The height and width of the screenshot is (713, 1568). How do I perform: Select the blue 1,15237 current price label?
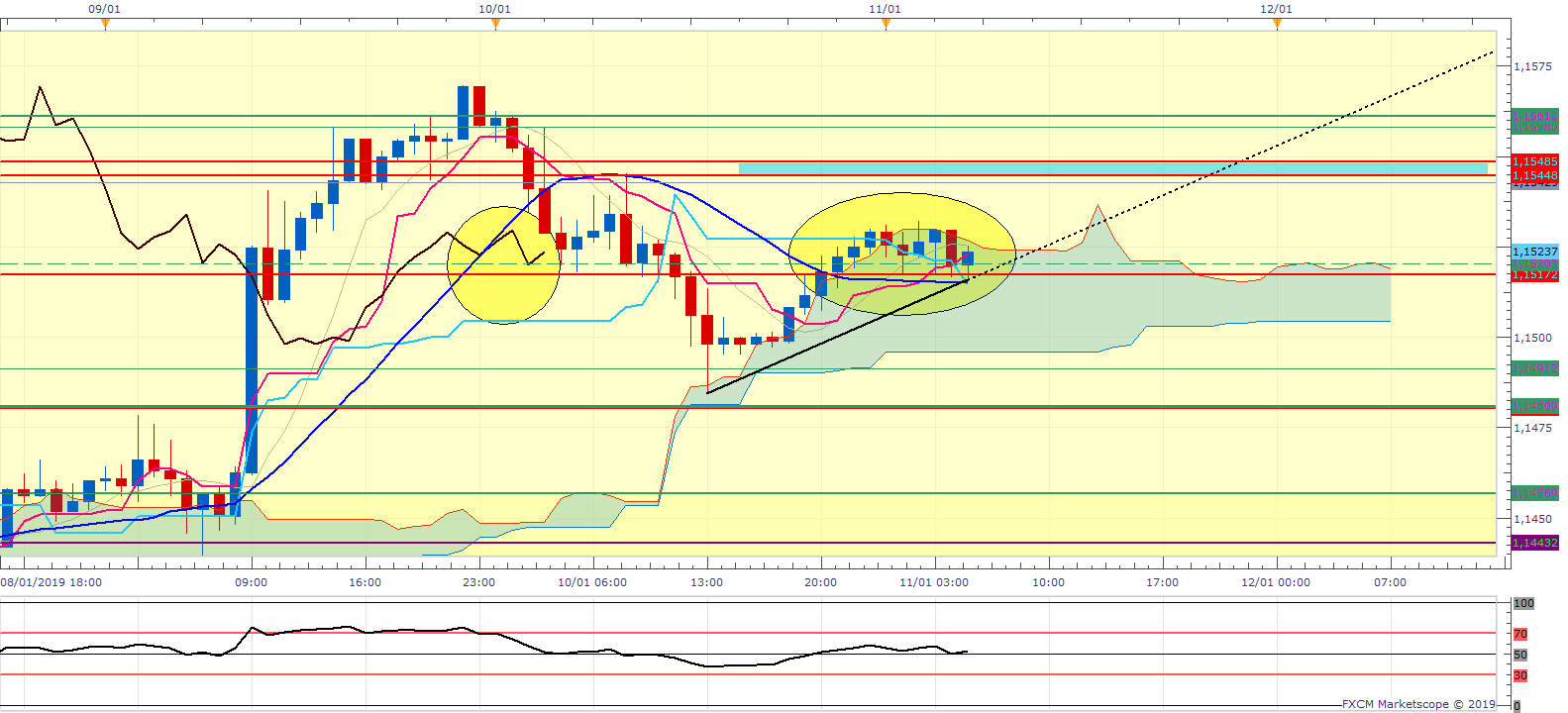1534,252
